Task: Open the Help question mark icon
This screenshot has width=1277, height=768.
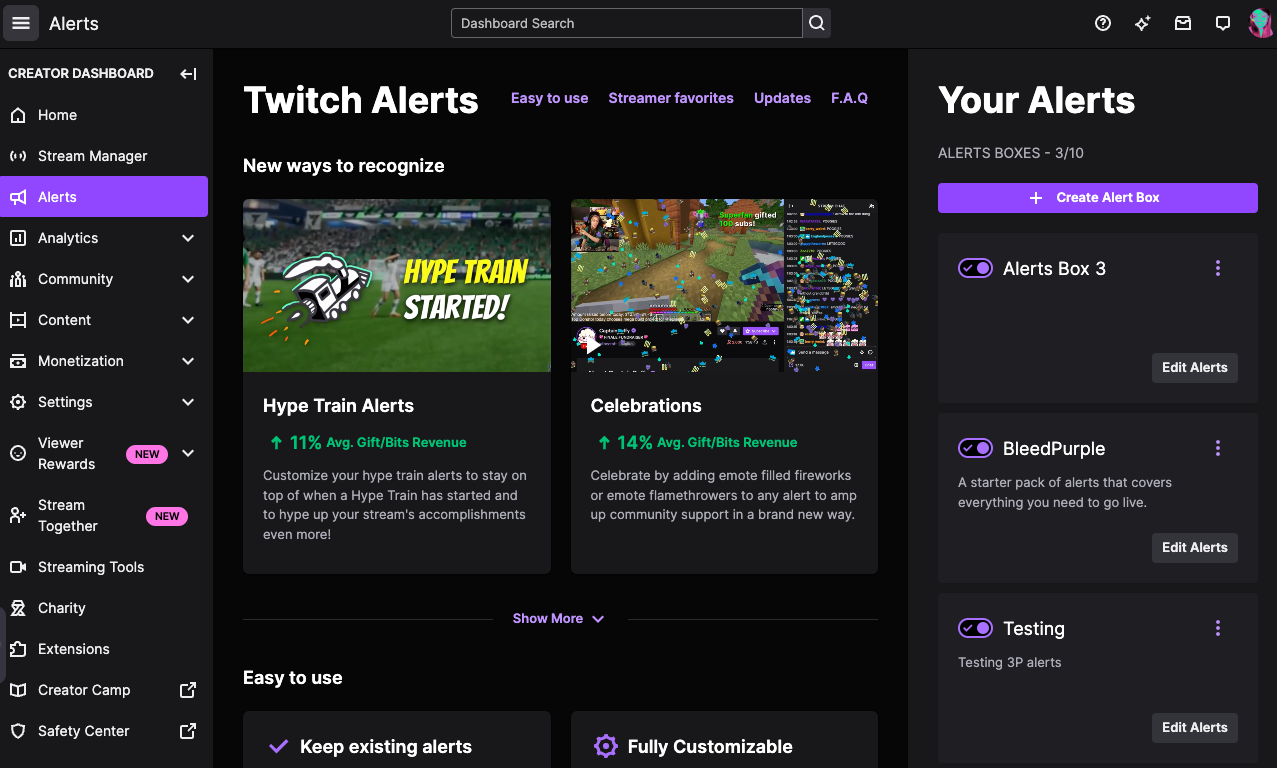Action: pyautogui.click(x=1103, y=23)
